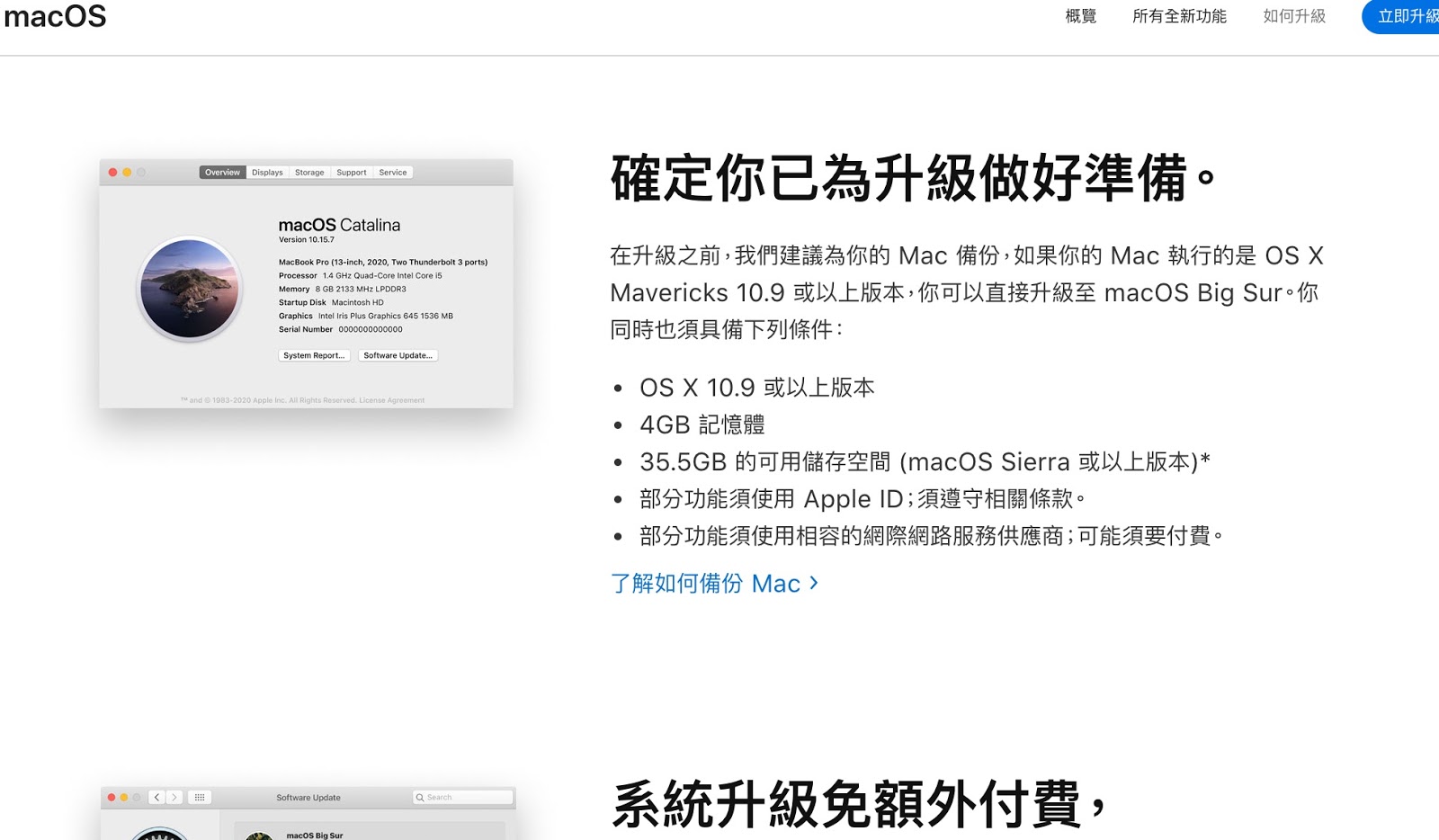This screenshot has height=840, width=1439.
Task: Open the 了解如何備份 Mac link
Action: click(x=714, y=584)
